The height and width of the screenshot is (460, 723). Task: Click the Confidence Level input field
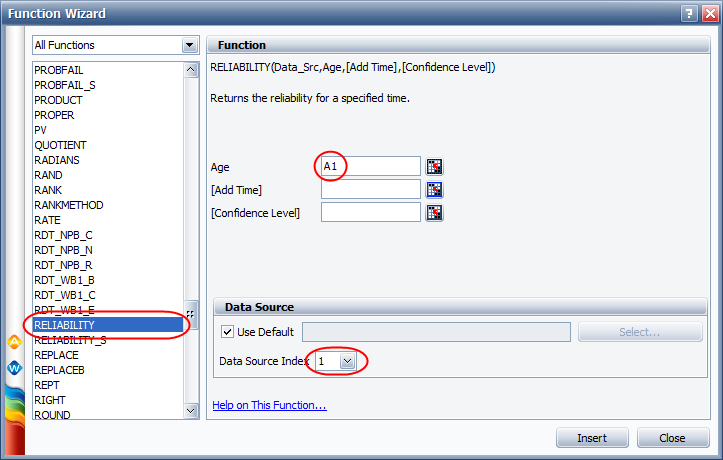(x=370, y=212)
